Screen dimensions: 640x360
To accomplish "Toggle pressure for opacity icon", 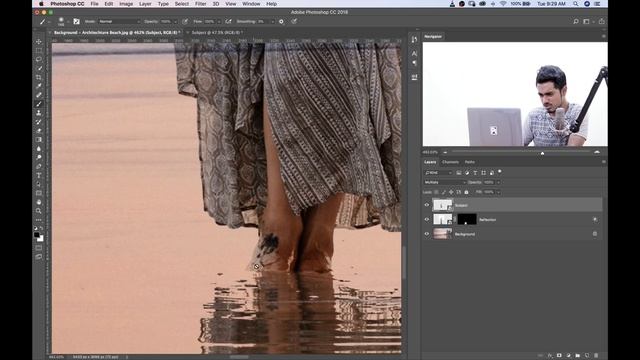I will [185, 21].
